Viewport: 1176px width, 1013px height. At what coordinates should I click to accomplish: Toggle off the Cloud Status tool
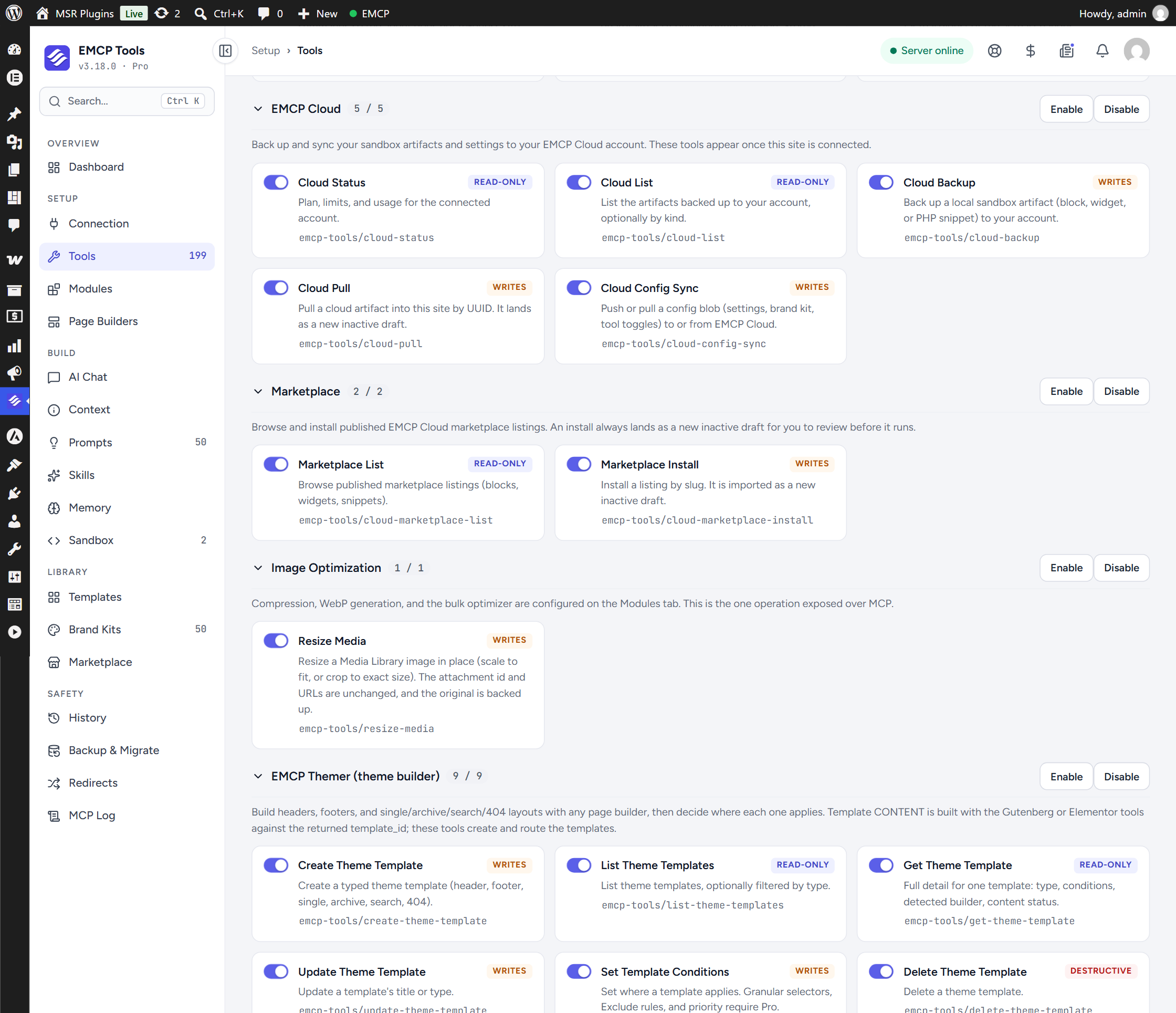coord(276,182)
